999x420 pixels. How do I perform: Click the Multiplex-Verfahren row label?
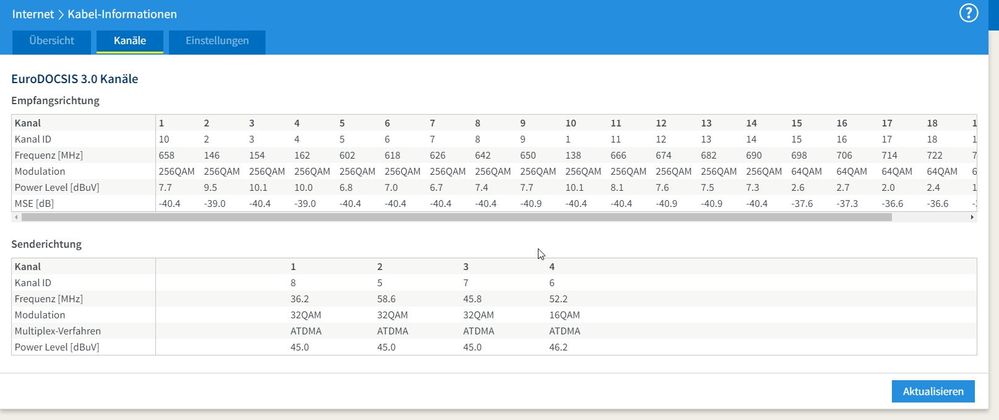(x=57, y=331)
